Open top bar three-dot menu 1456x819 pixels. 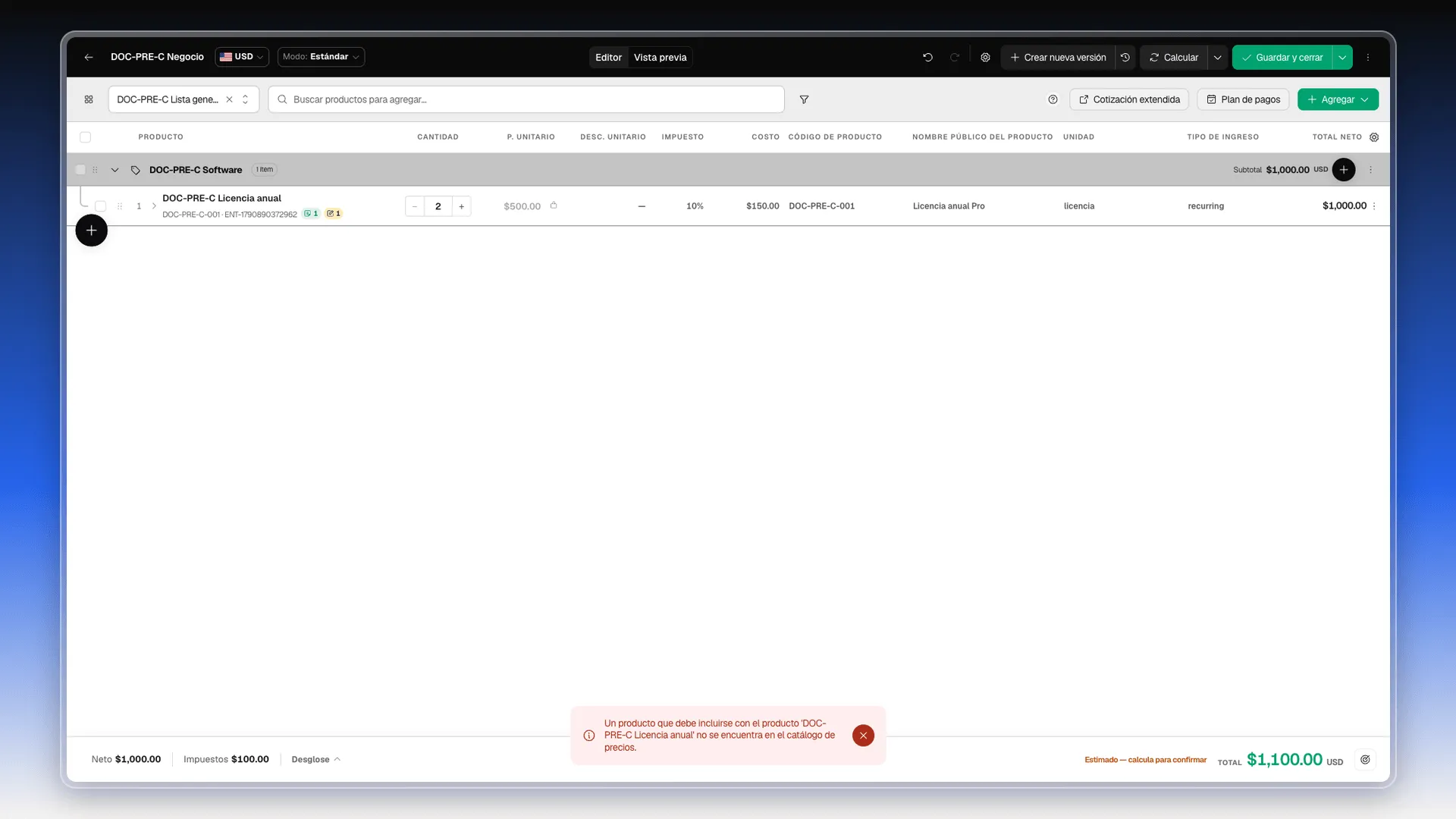1368,57
